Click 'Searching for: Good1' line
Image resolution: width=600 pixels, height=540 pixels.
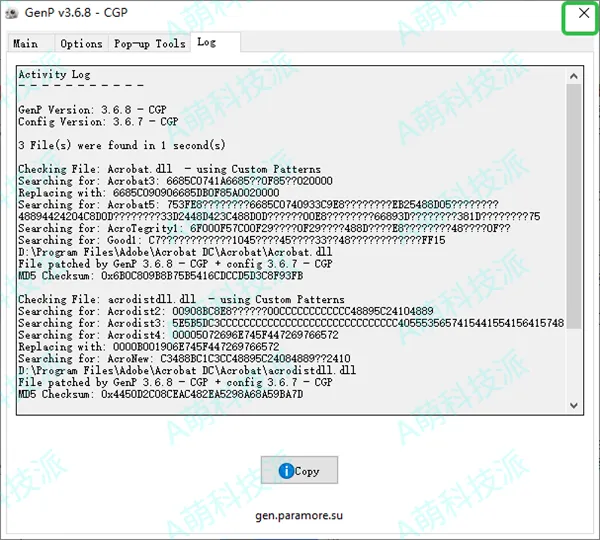pyautogui.click(x=232, y=240)
